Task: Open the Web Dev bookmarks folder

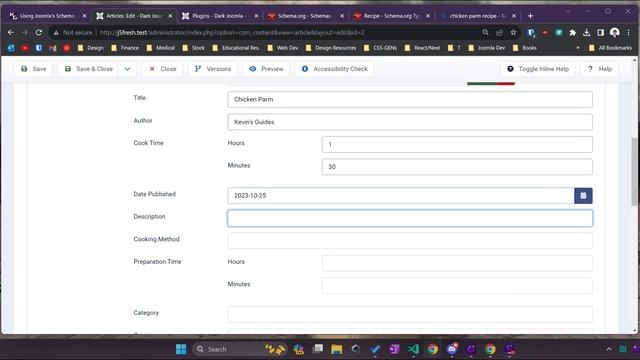Action: [282, 48]
